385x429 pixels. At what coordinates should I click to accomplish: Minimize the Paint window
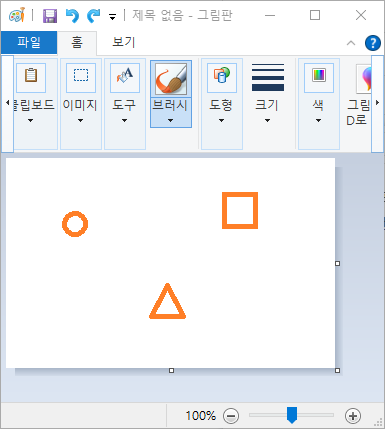(x=270, y=15)
